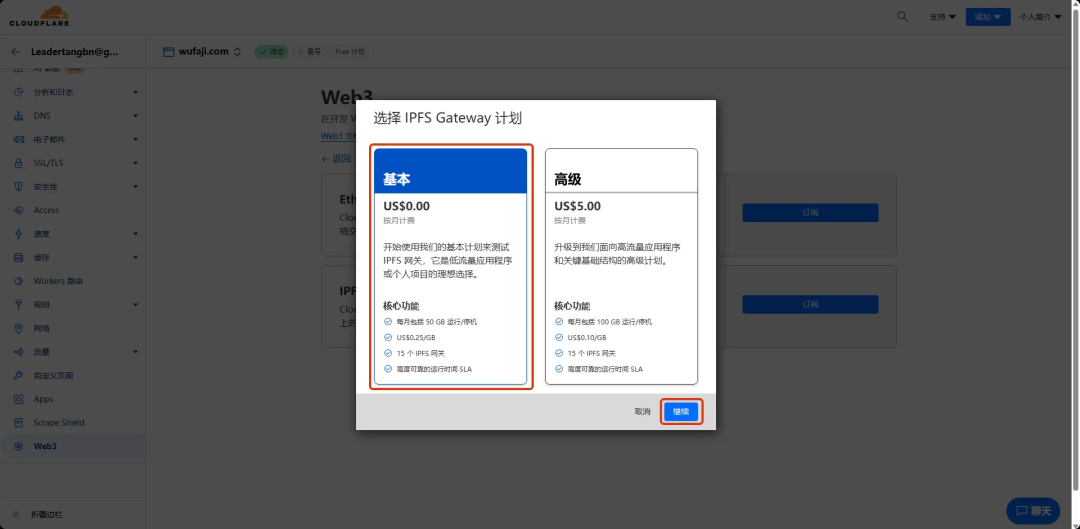Click the 星号 star badge
1080x529 pixels.
(309, 52)
